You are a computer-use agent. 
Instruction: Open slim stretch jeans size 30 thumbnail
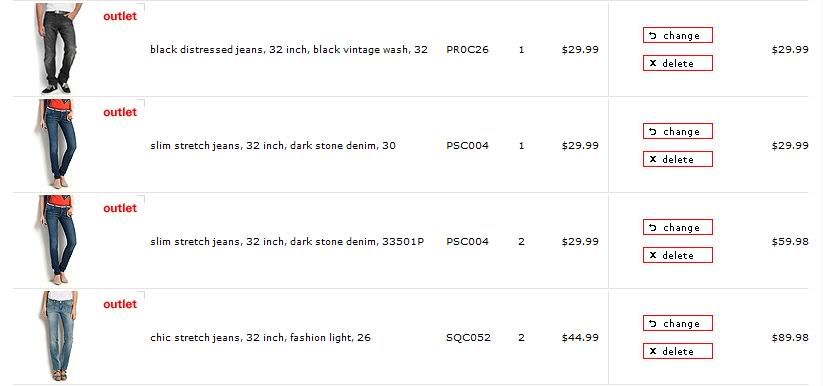click(x=58, y=144)
